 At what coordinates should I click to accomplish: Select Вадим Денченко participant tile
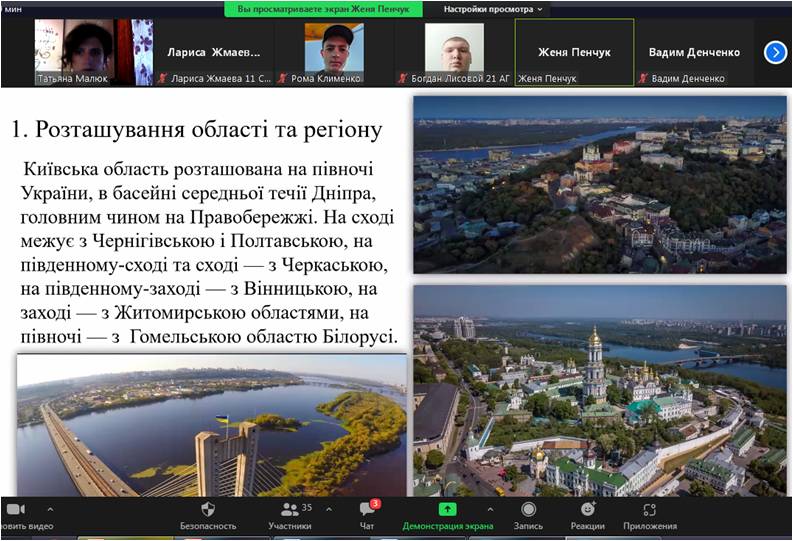click(695, 52)
